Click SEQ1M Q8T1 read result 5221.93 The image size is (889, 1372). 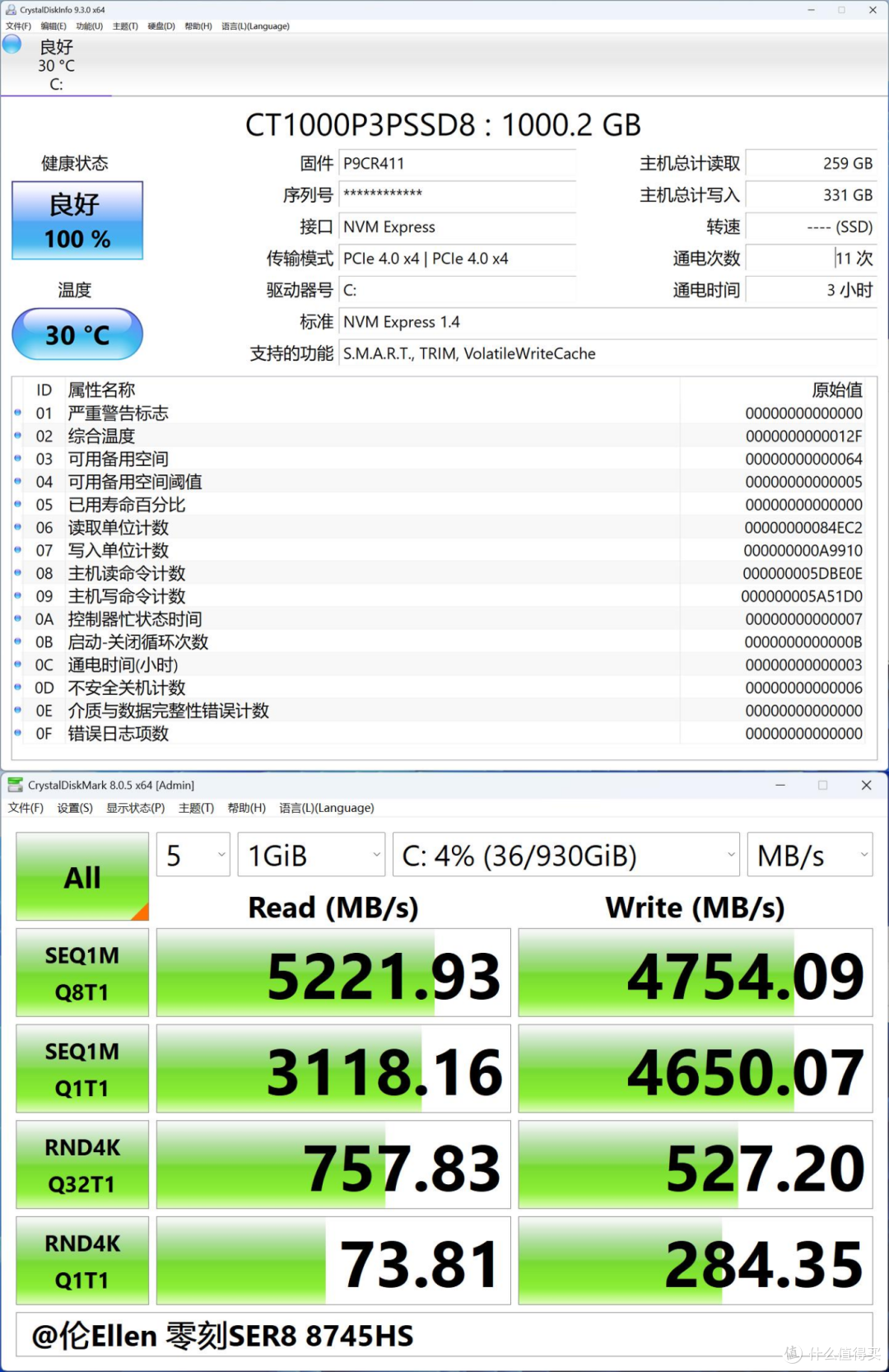tap(333, 973)
